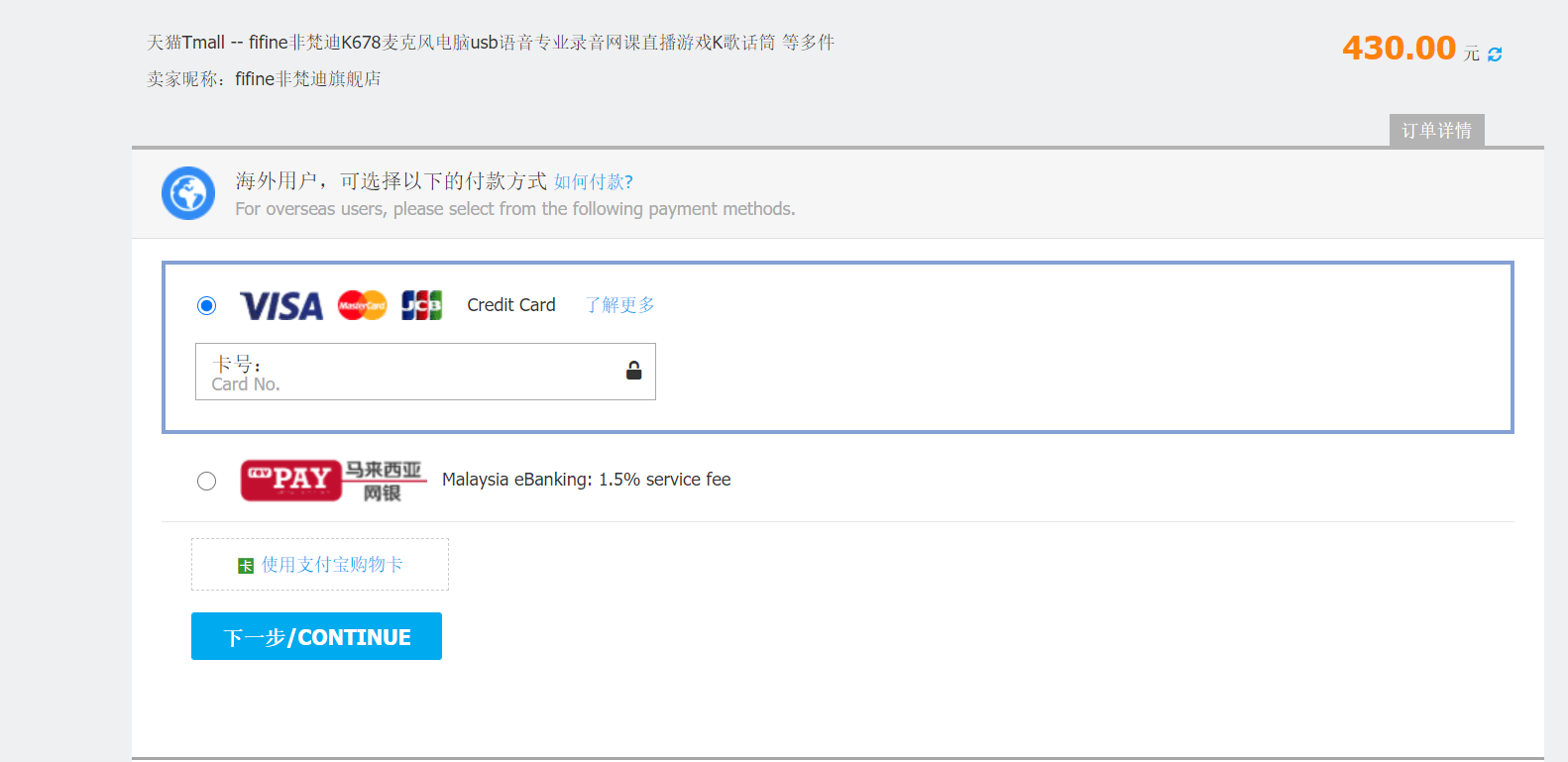1568x762 pixels.
Task: Select the Malaysia eBanking radio button
Action: coord(206,481)
